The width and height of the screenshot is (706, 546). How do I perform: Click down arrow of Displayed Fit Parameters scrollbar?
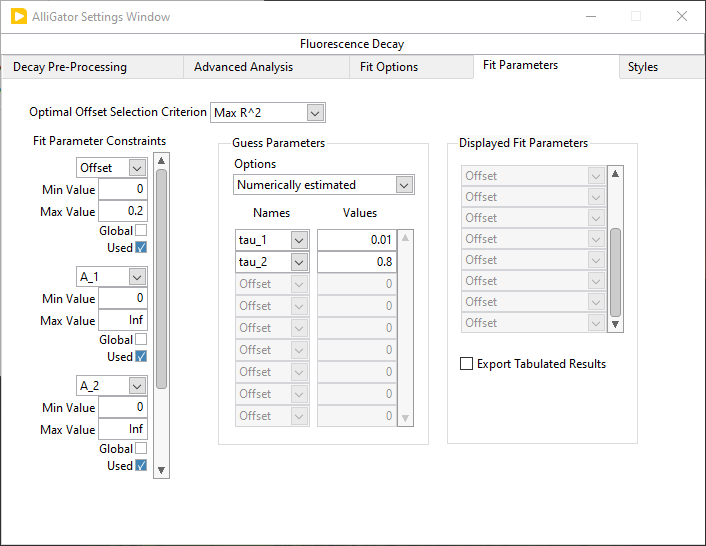(x=615, y=324)
